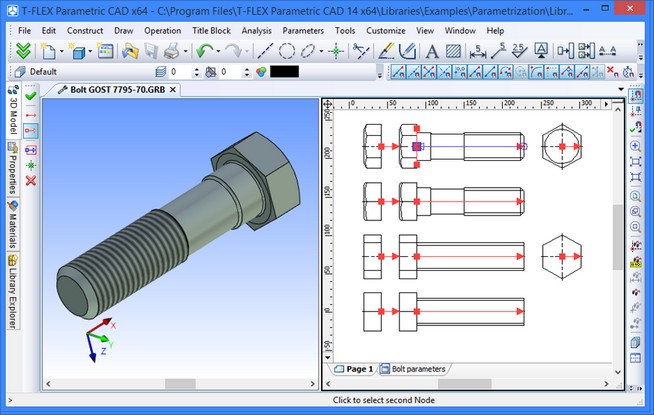Click the Undo arrow icon

click(x=203, y=51)
